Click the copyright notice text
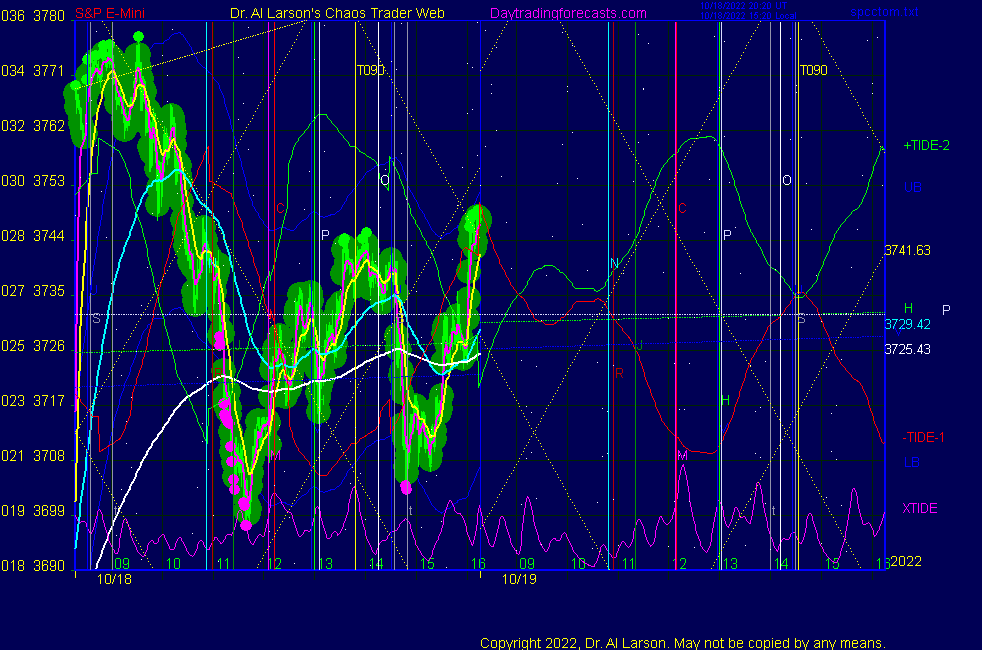This screenshot has height=650, width=982. click(x=683, y=643)
